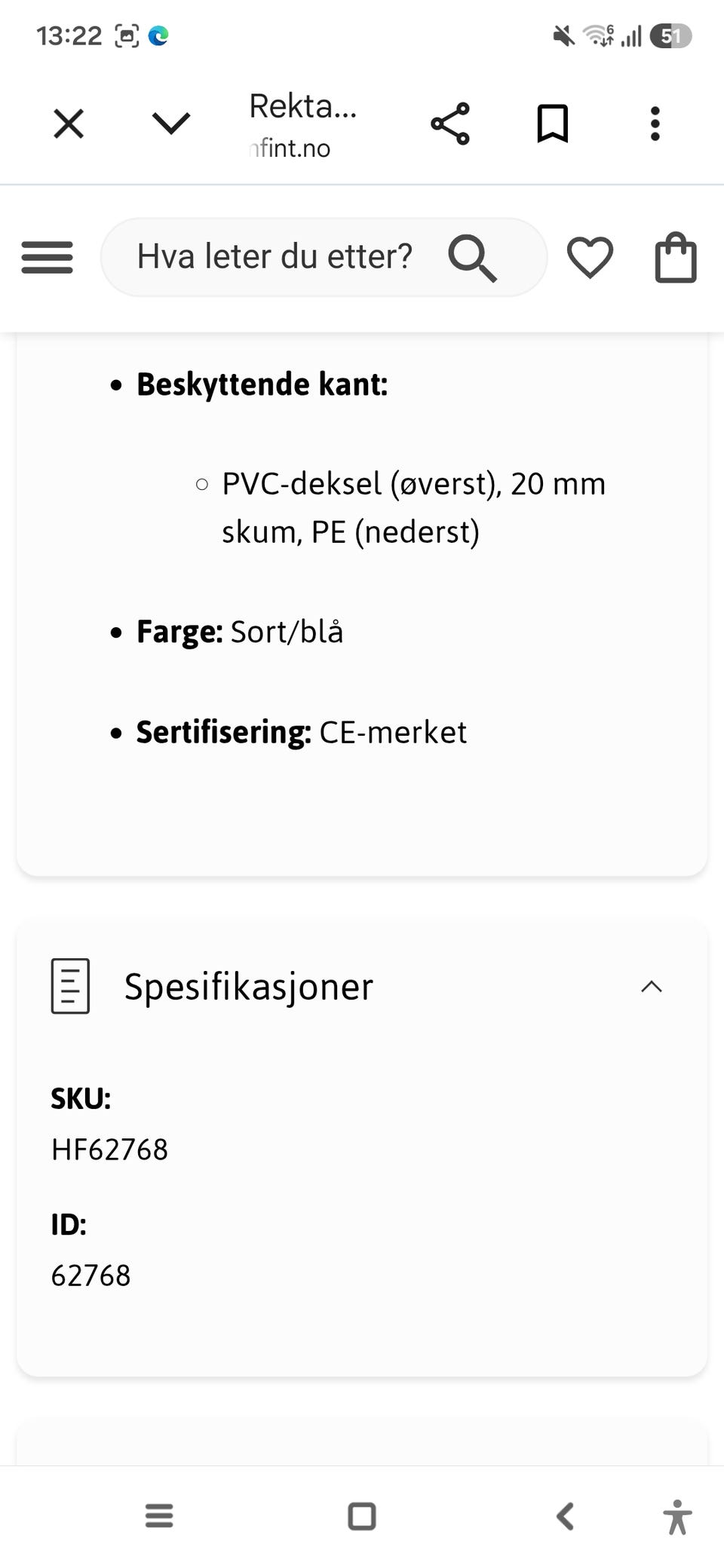Open the shopping bag cart

point(676,258)
